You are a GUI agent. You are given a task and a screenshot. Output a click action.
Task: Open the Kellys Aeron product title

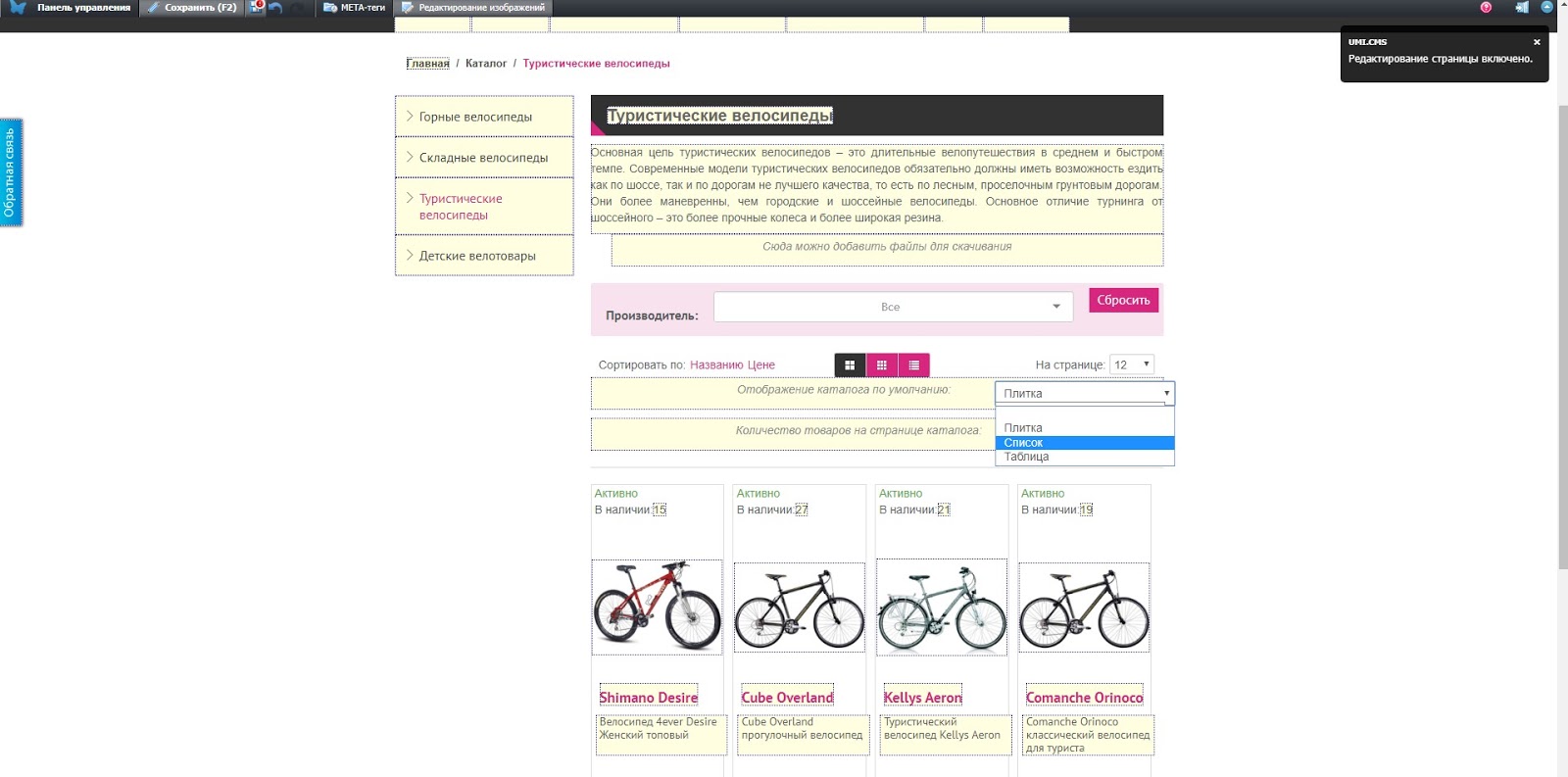[923, 697]
